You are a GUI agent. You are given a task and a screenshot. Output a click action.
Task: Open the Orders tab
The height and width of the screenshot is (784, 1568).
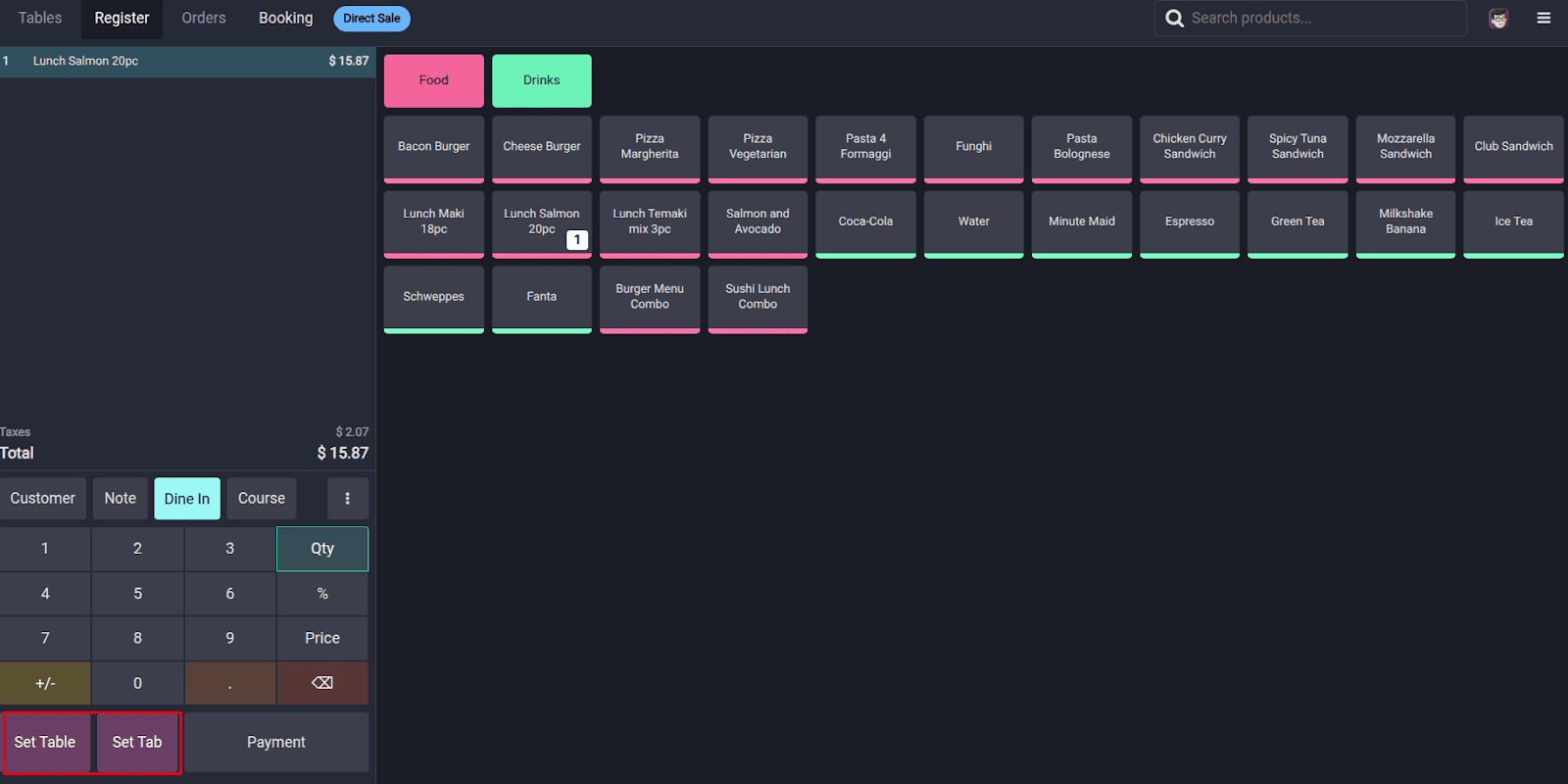[x=203, y=18]
